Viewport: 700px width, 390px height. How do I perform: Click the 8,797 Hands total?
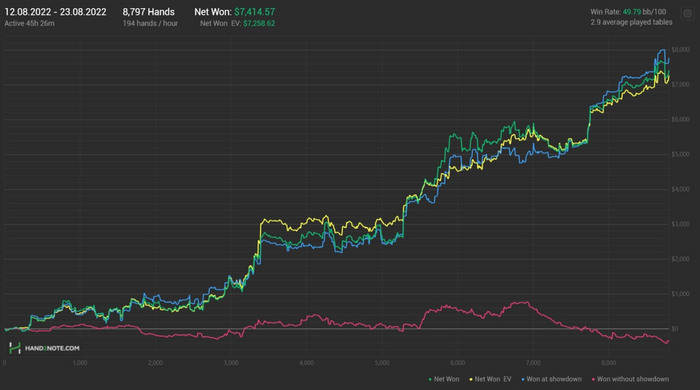(149, 12)
